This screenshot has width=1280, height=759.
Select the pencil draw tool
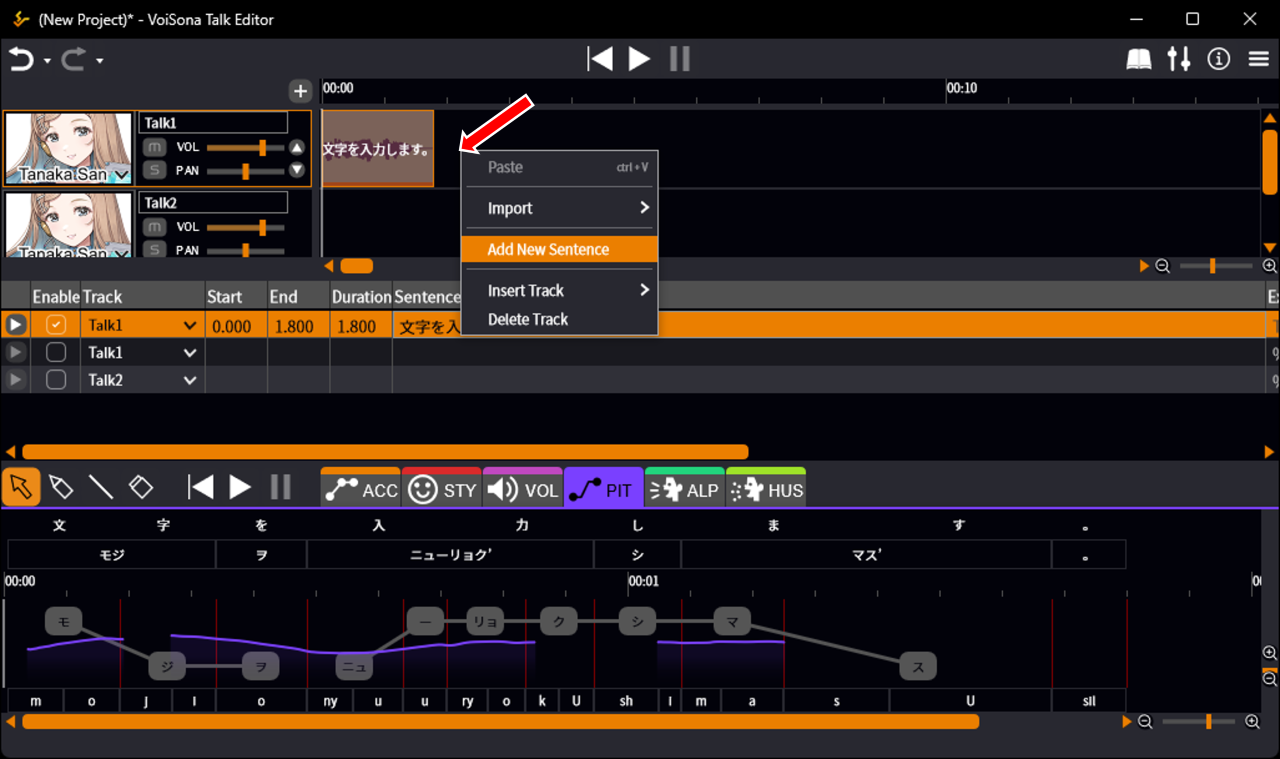pyautogui.click(x=60, y=487)
